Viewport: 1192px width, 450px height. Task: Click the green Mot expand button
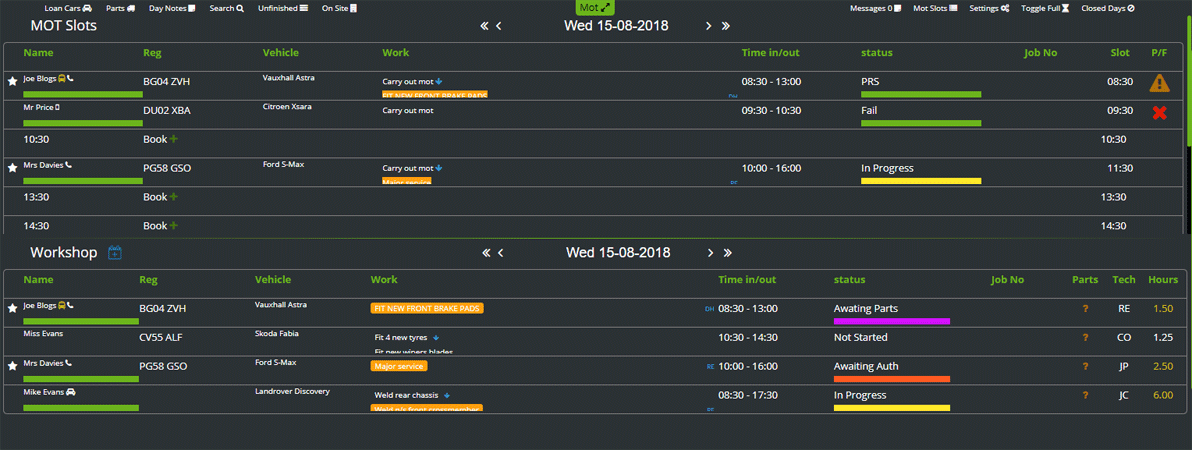595,8
